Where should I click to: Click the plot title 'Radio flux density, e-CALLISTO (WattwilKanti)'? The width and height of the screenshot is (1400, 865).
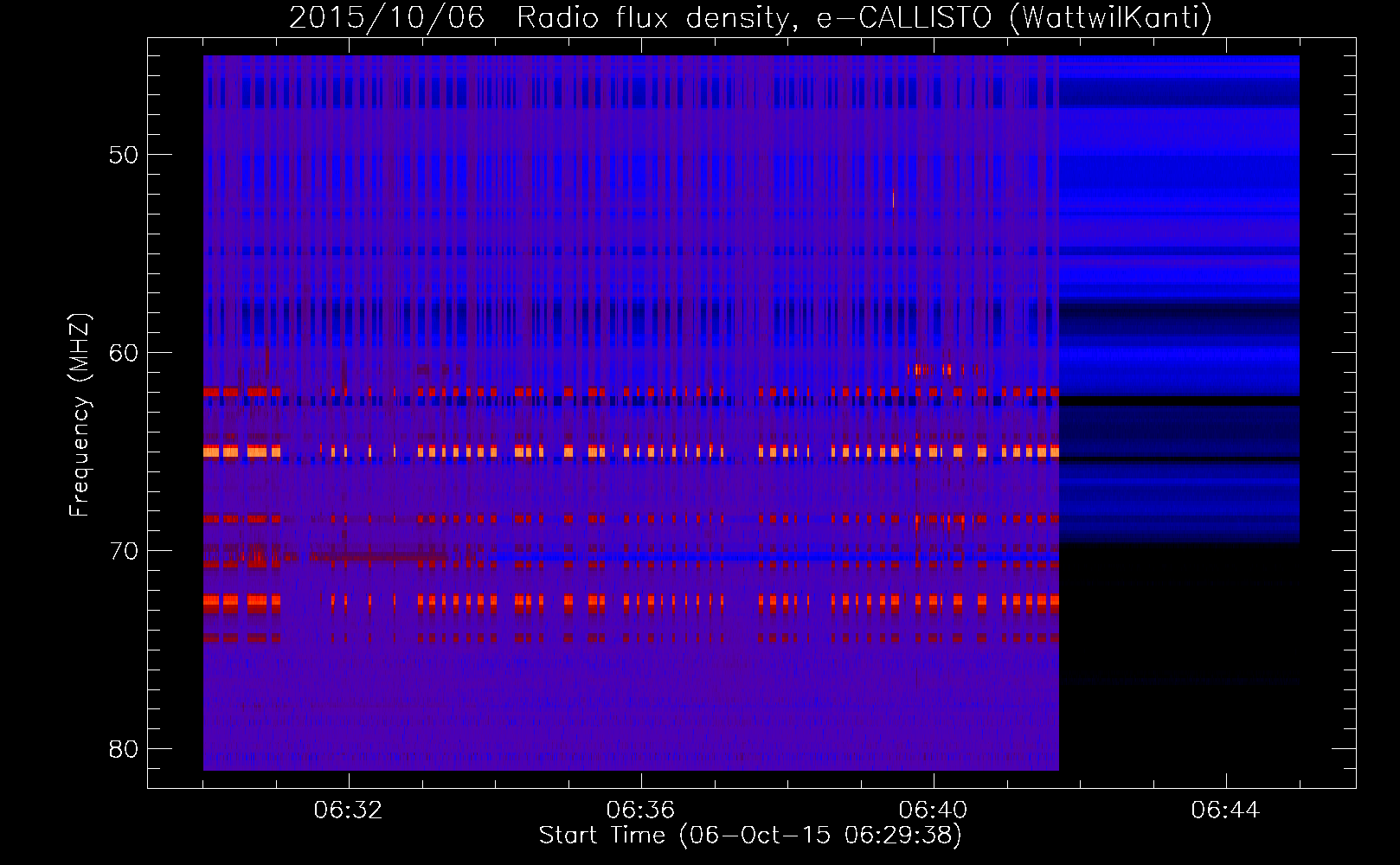(864, 17)
